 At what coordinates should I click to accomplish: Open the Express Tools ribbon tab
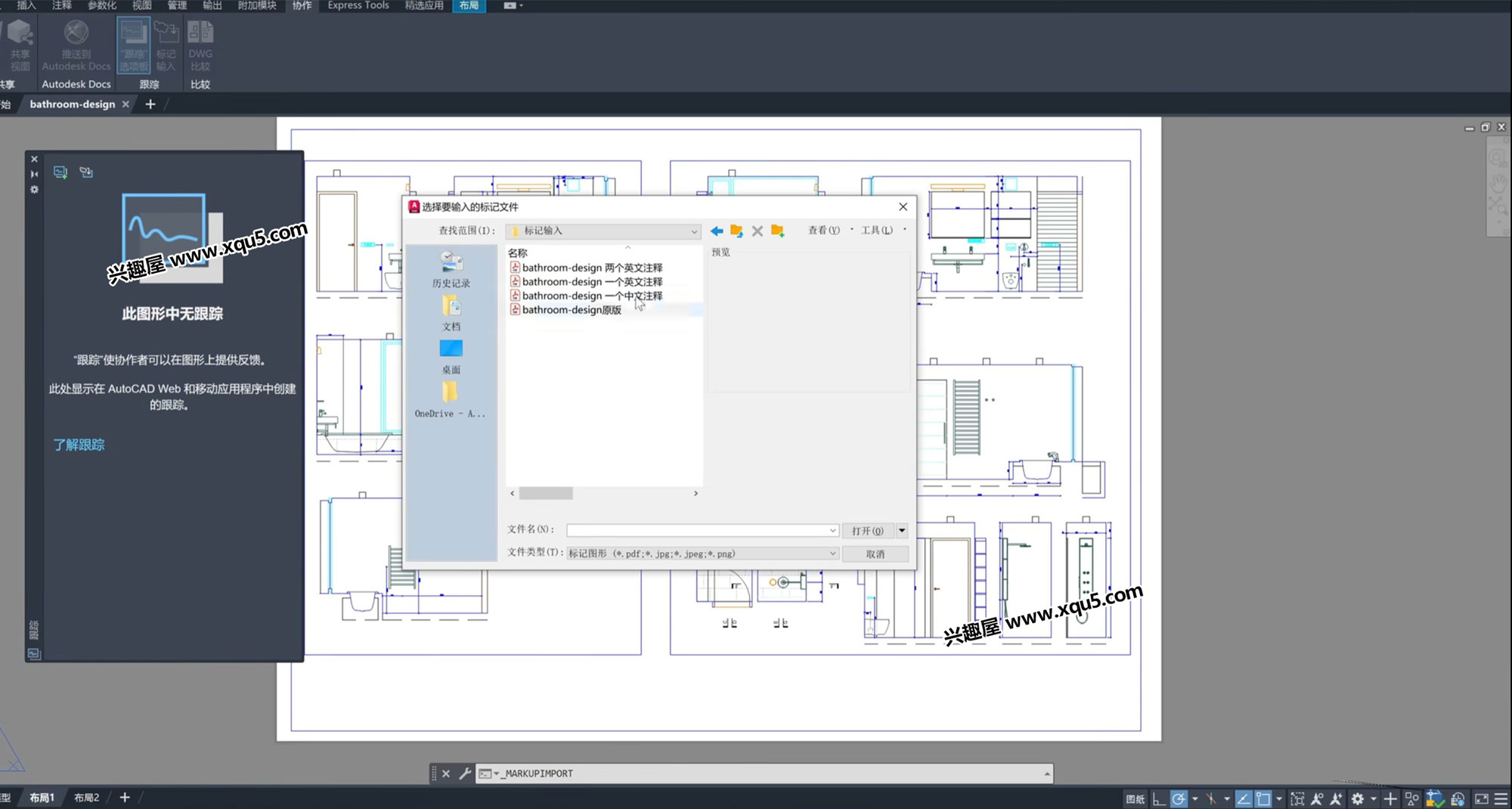pyautogui.click(x=358, y=5)
